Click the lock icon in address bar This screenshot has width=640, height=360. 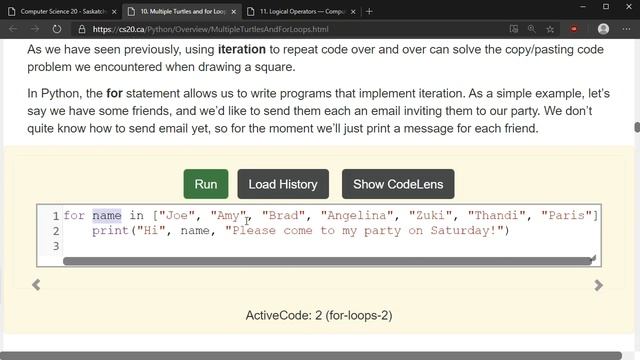82,29
